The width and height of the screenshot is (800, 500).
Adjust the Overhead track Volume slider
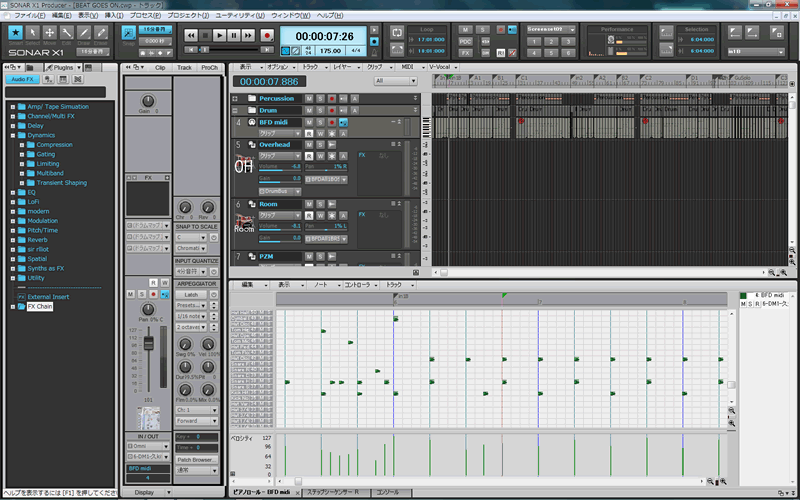pos(280,168)
